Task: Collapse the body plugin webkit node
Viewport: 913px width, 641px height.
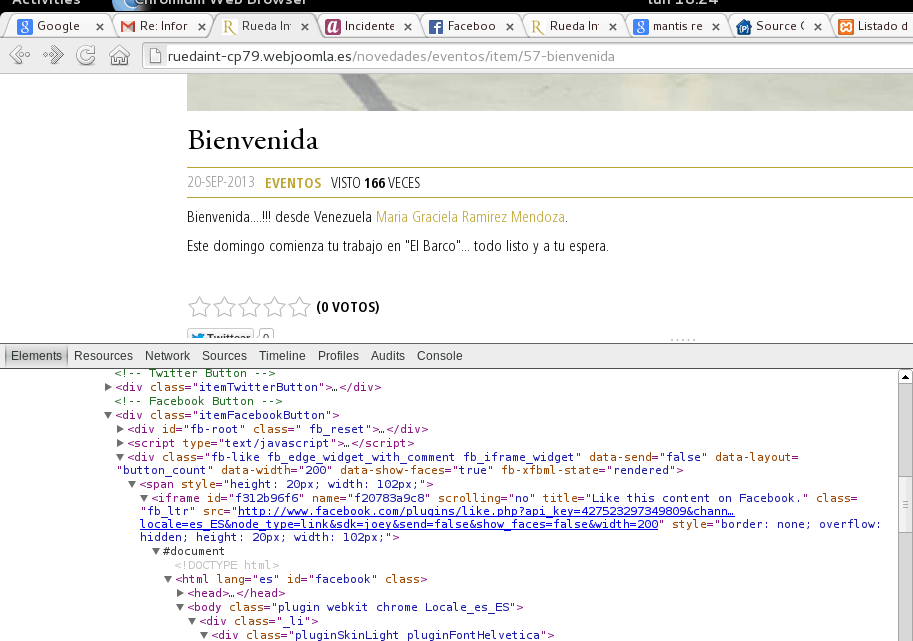Action: (180, 607)
